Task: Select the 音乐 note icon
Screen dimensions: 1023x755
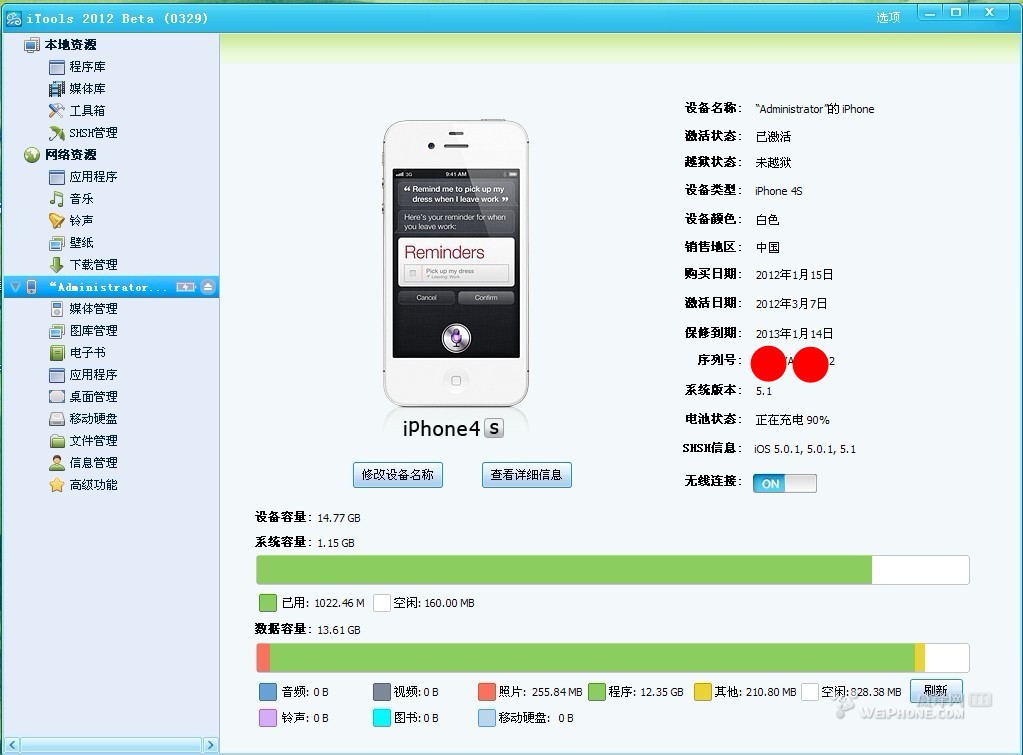Action: pos(57,199)
